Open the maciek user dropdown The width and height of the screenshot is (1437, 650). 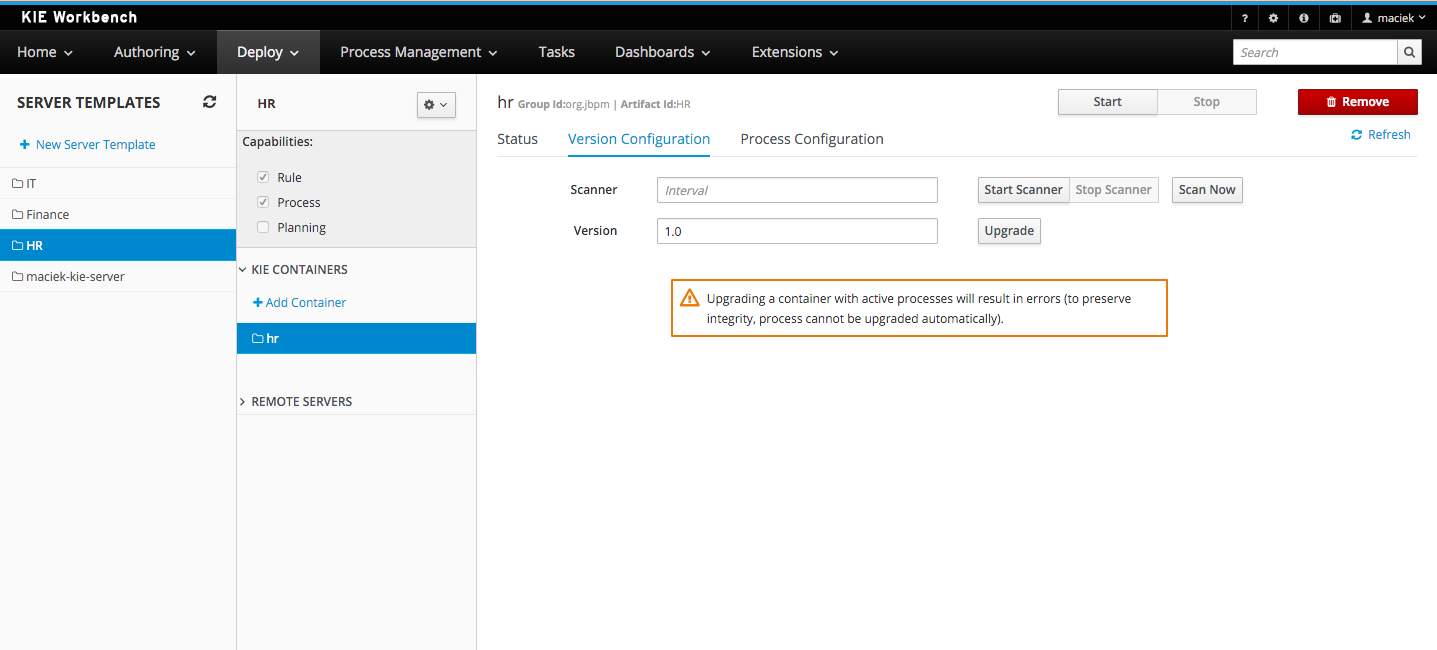point(1392,17)
